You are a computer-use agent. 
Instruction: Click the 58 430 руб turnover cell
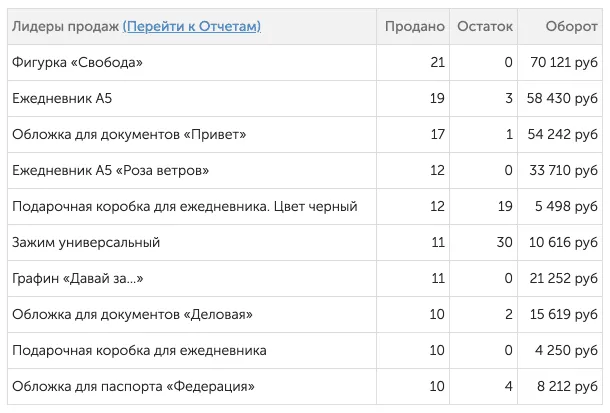click(x=562, y=98)
